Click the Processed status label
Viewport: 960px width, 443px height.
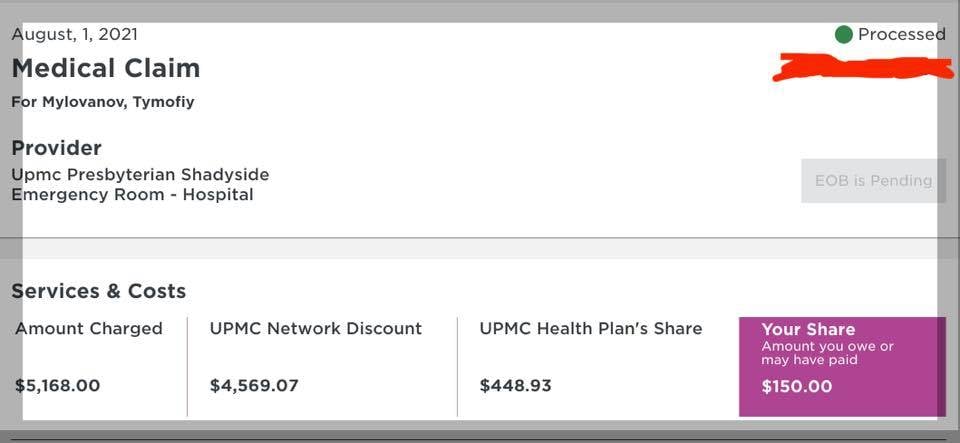coord(901,34)
